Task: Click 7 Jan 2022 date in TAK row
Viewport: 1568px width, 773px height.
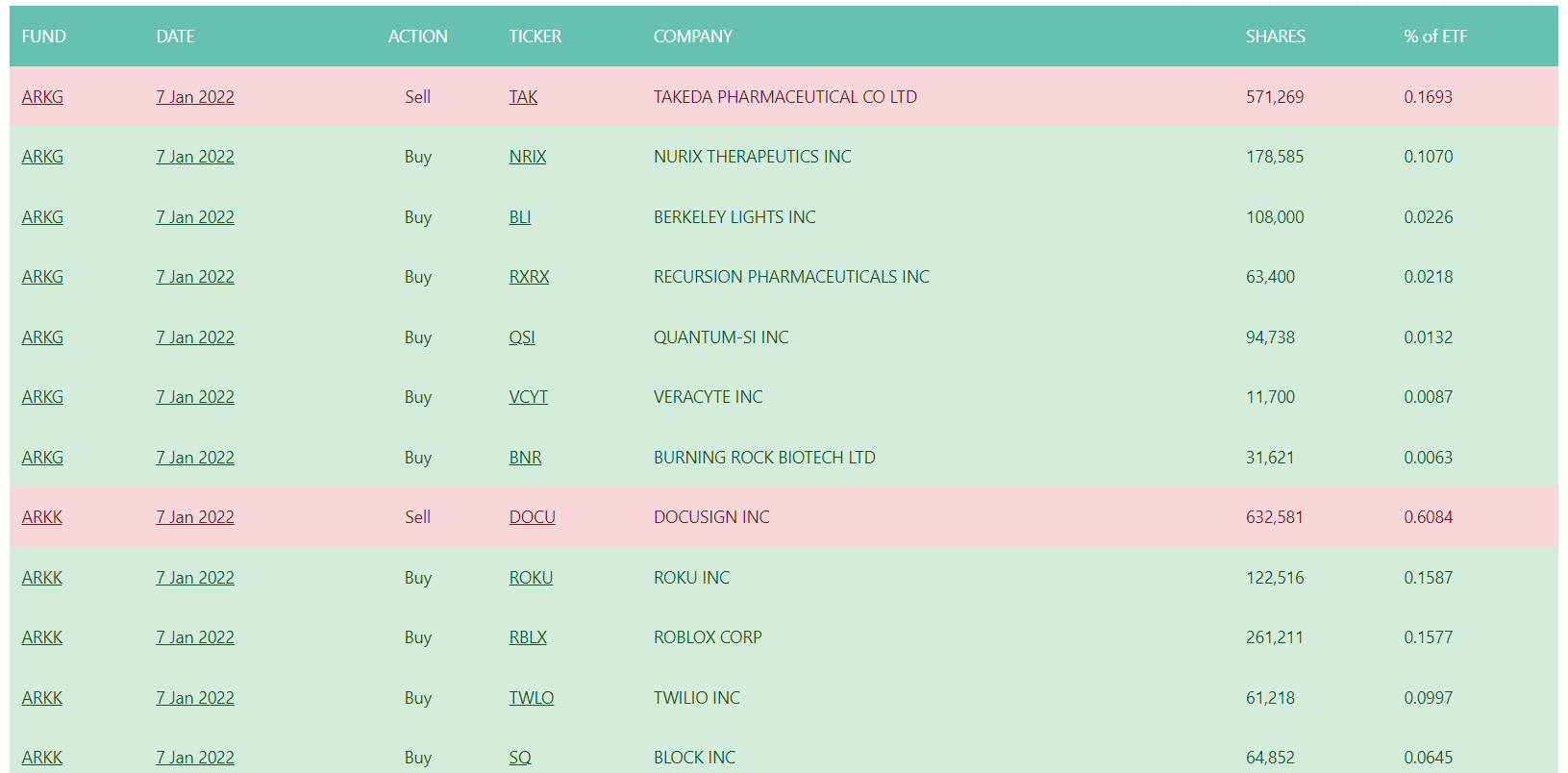Action: 195,97
